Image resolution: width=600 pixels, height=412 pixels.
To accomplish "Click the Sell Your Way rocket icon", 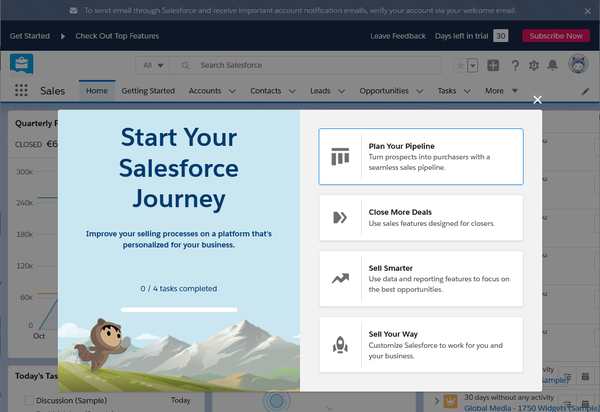I will pos(340,344).
